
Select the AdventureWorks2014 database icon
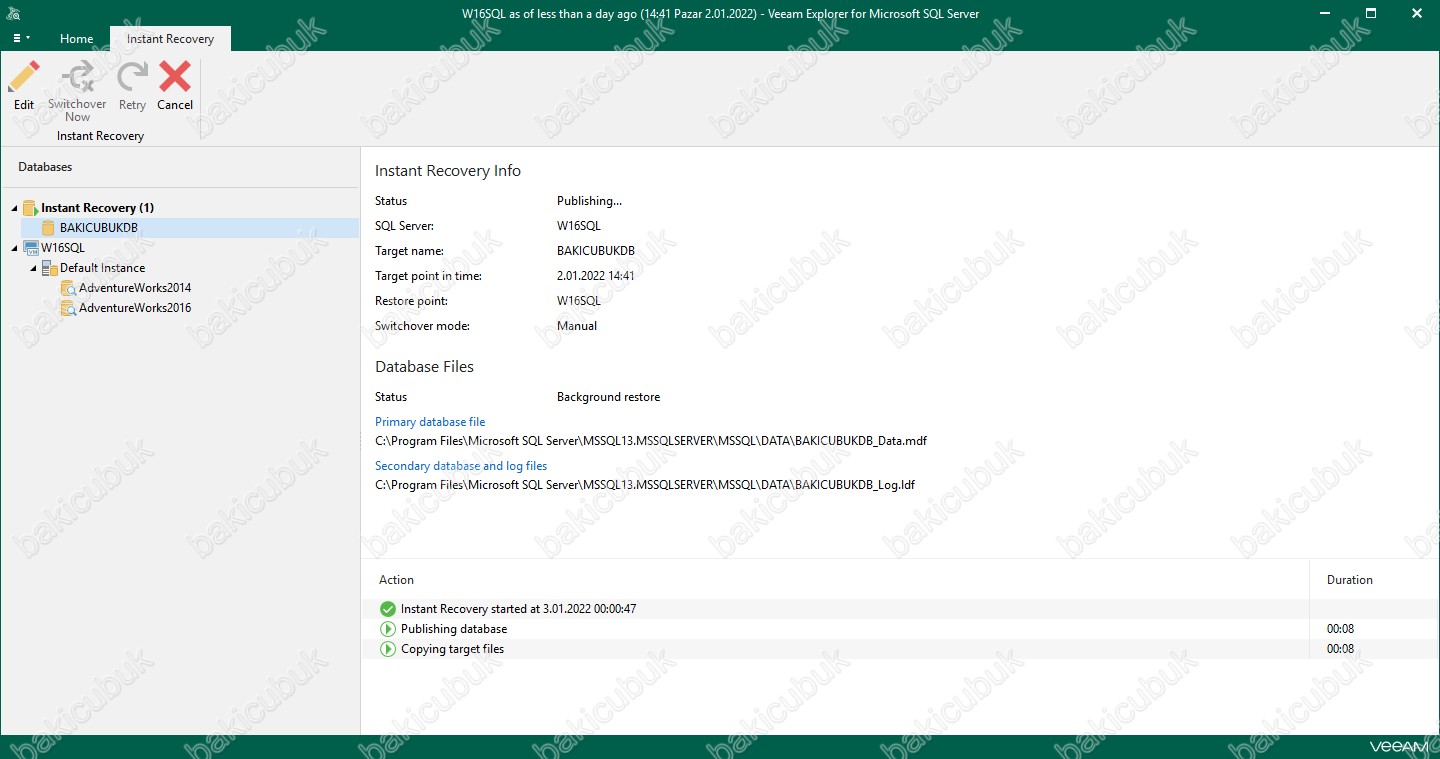click(68, 288)
